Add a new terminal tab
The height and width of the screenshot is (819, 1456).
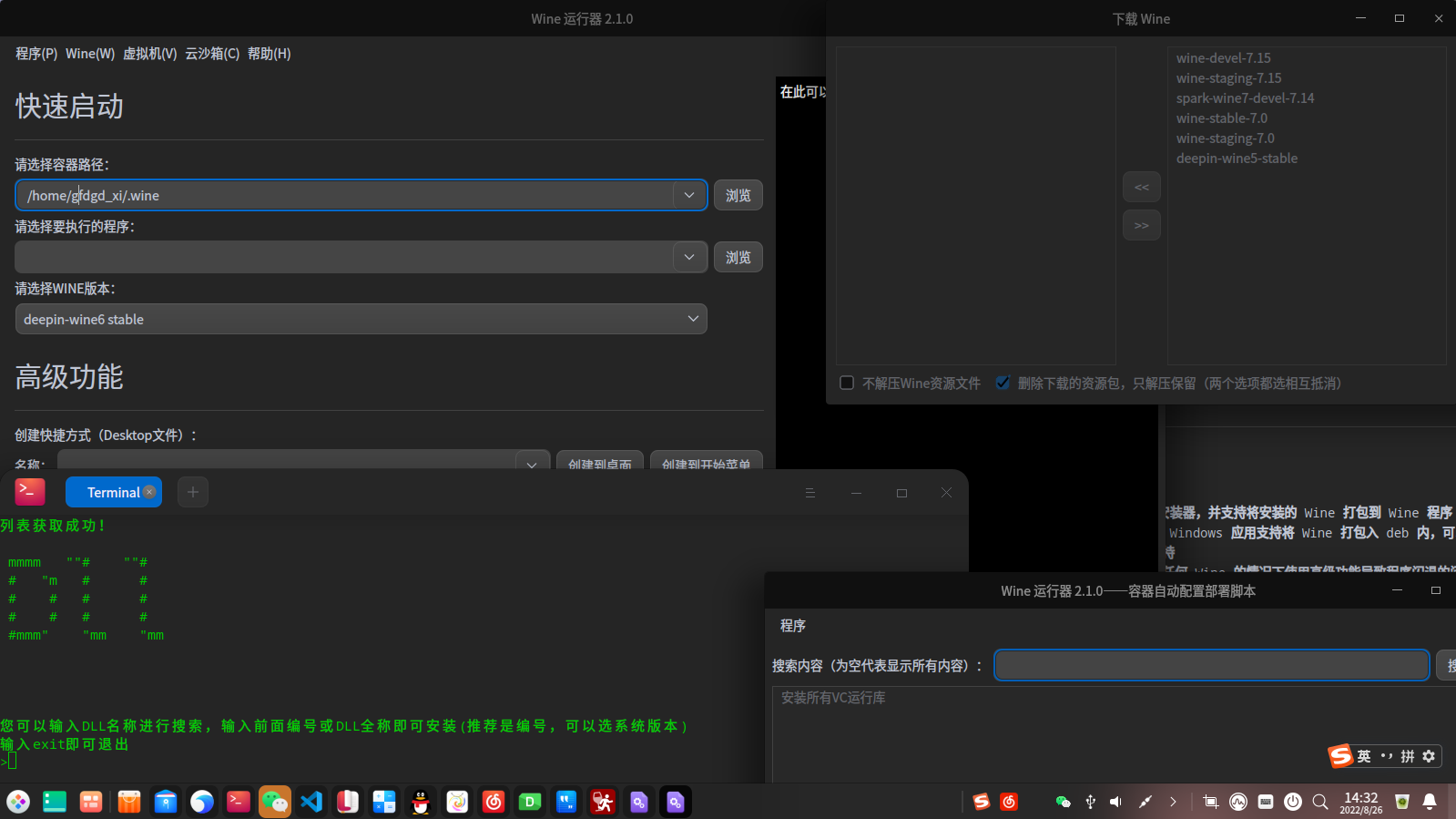(192, 492)
